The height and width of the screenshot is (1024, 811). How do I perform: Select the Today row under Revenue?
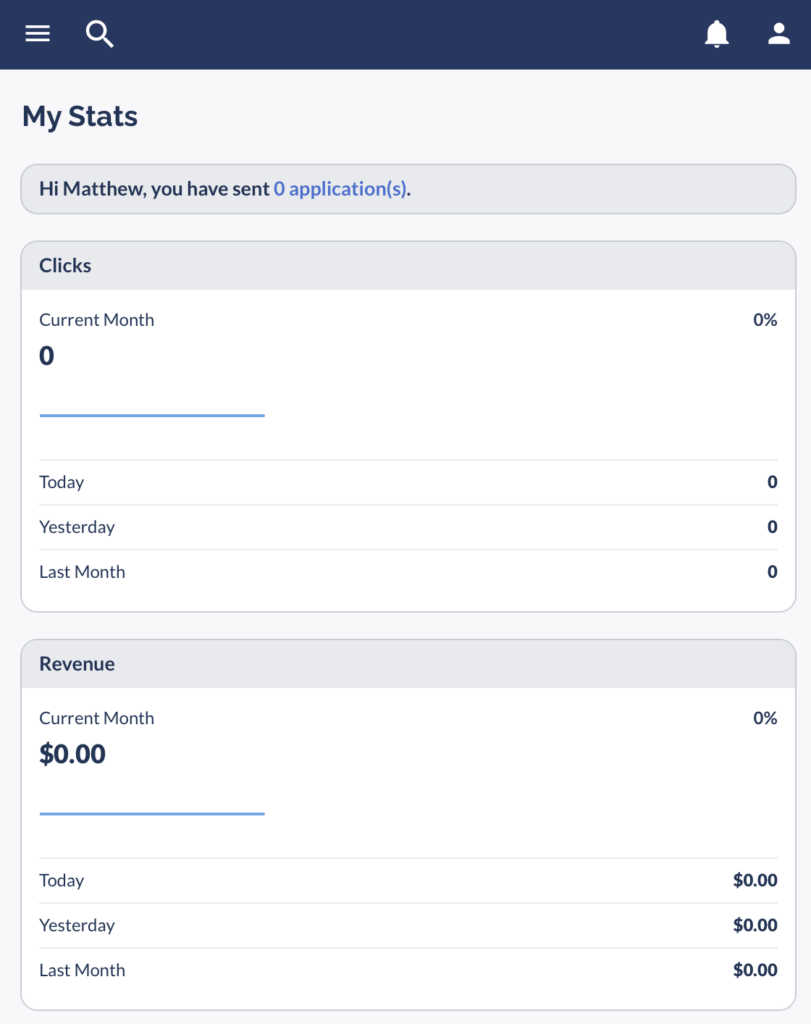coord(408,880)
